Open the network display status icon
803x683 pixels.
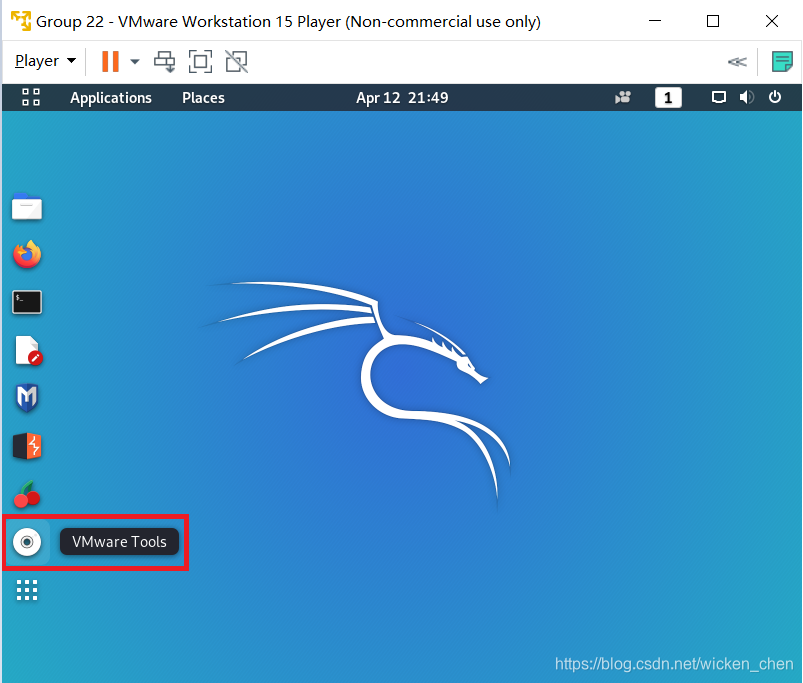pyautogui.click(x=719, y=97)
